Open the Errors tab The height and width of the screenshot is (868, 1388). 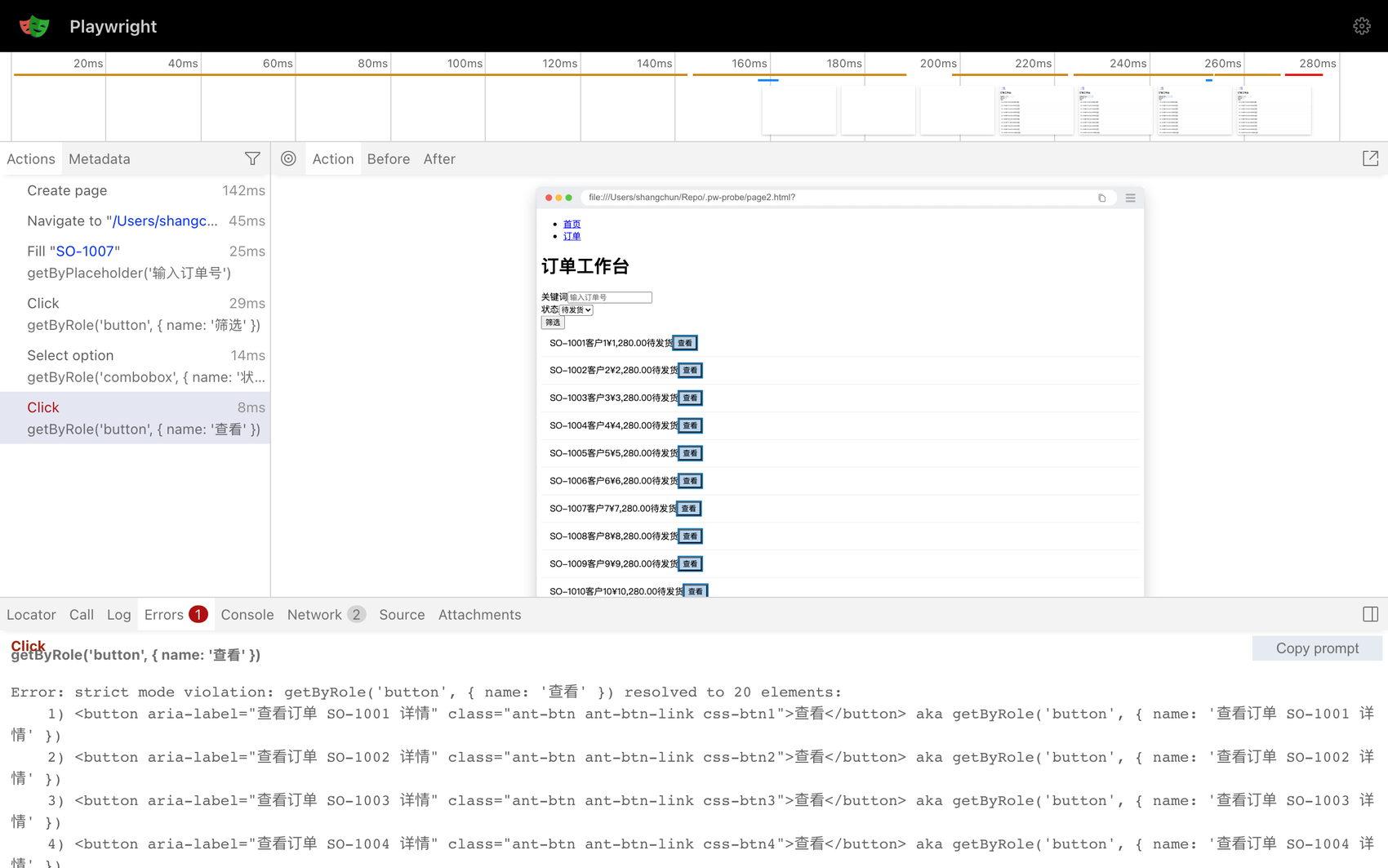point(176,614)
